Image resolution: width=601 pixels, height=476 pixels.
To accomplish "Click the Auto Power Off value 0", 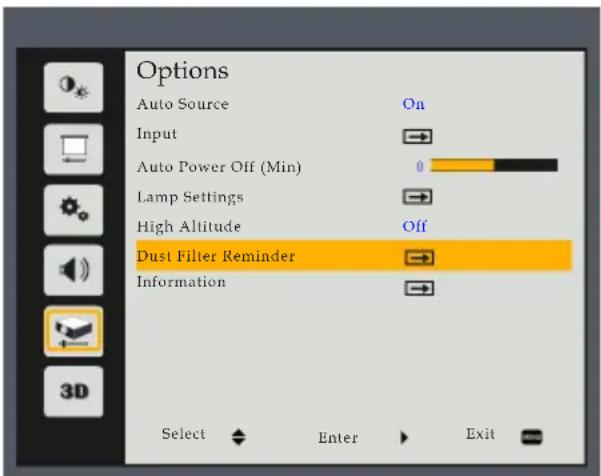I will 420,166.
